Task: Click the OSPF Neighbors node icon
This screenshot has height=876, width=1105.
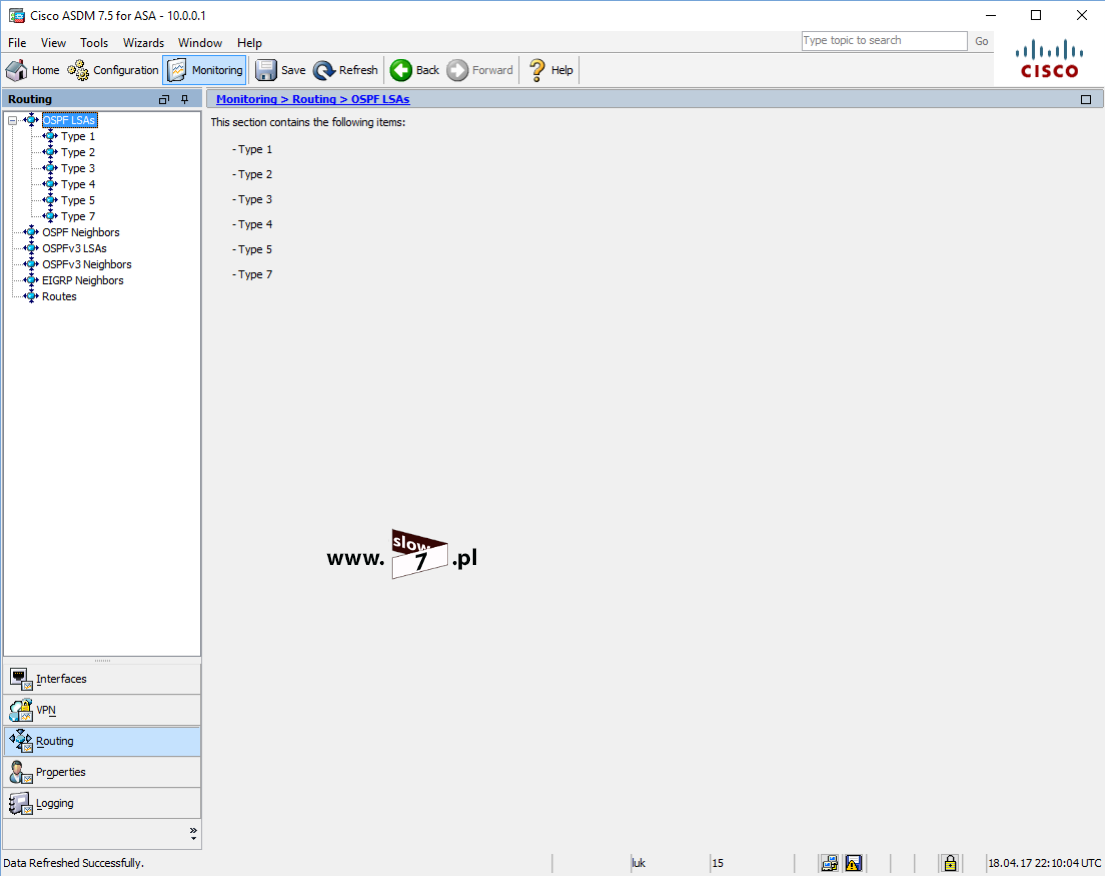Action: coord(31,233)
